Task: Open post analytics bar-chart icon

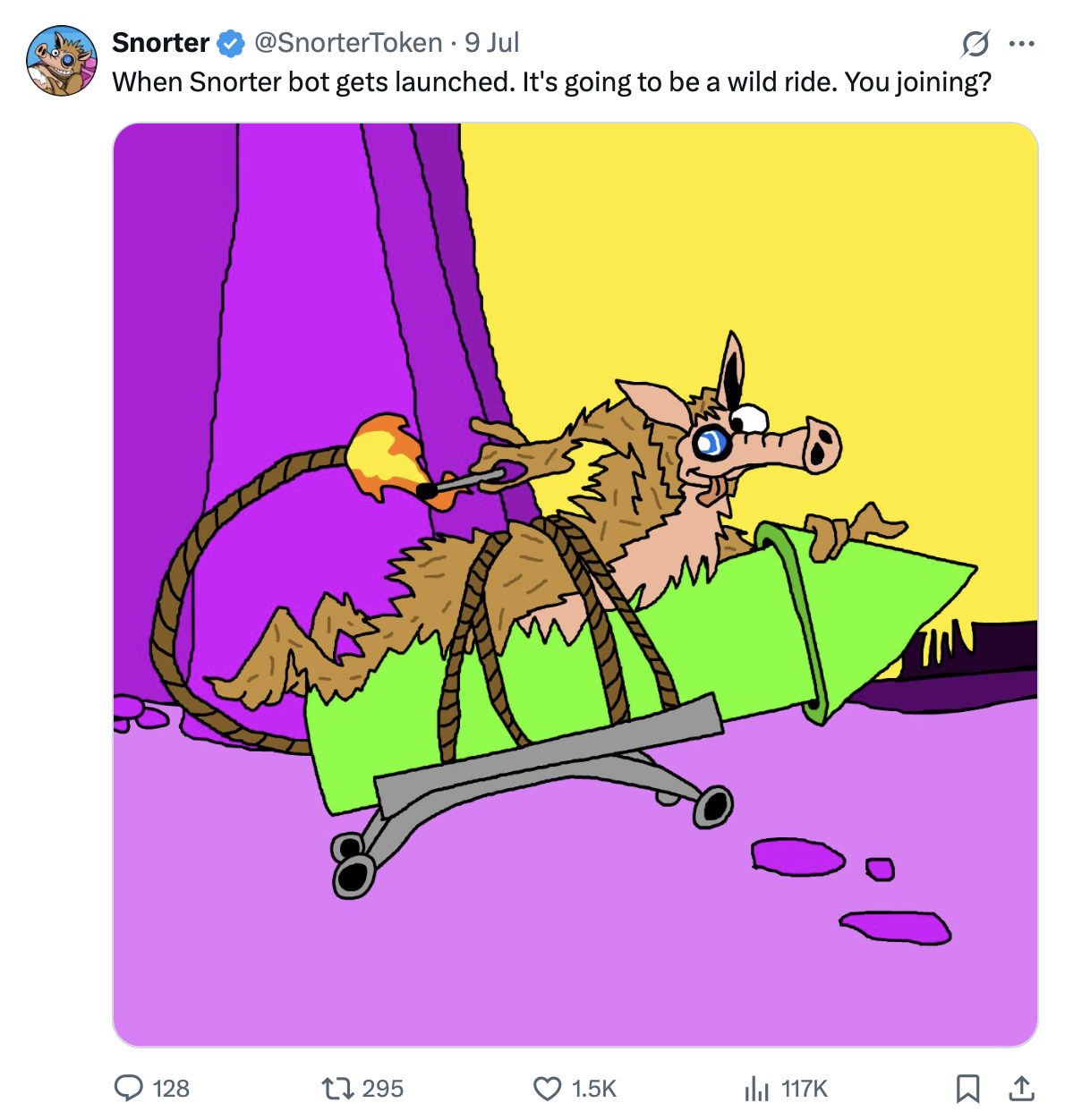Action: (756, 1088)
